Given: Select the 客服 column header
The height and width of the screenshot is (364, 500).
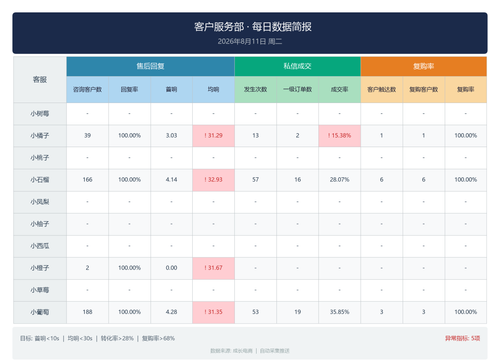Looking at the screenshot, I should (40, 80).
